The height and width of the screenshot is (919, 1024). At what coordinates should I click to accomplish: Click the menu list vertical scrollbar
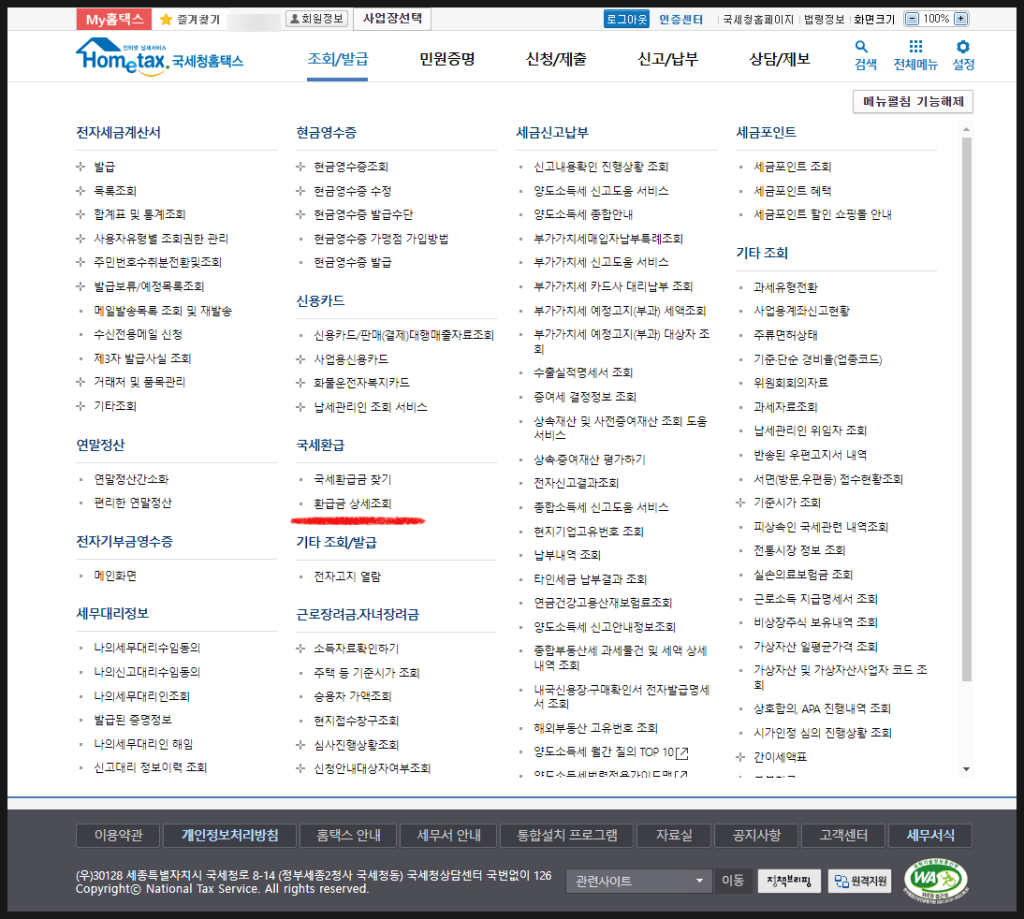point(966,400)
